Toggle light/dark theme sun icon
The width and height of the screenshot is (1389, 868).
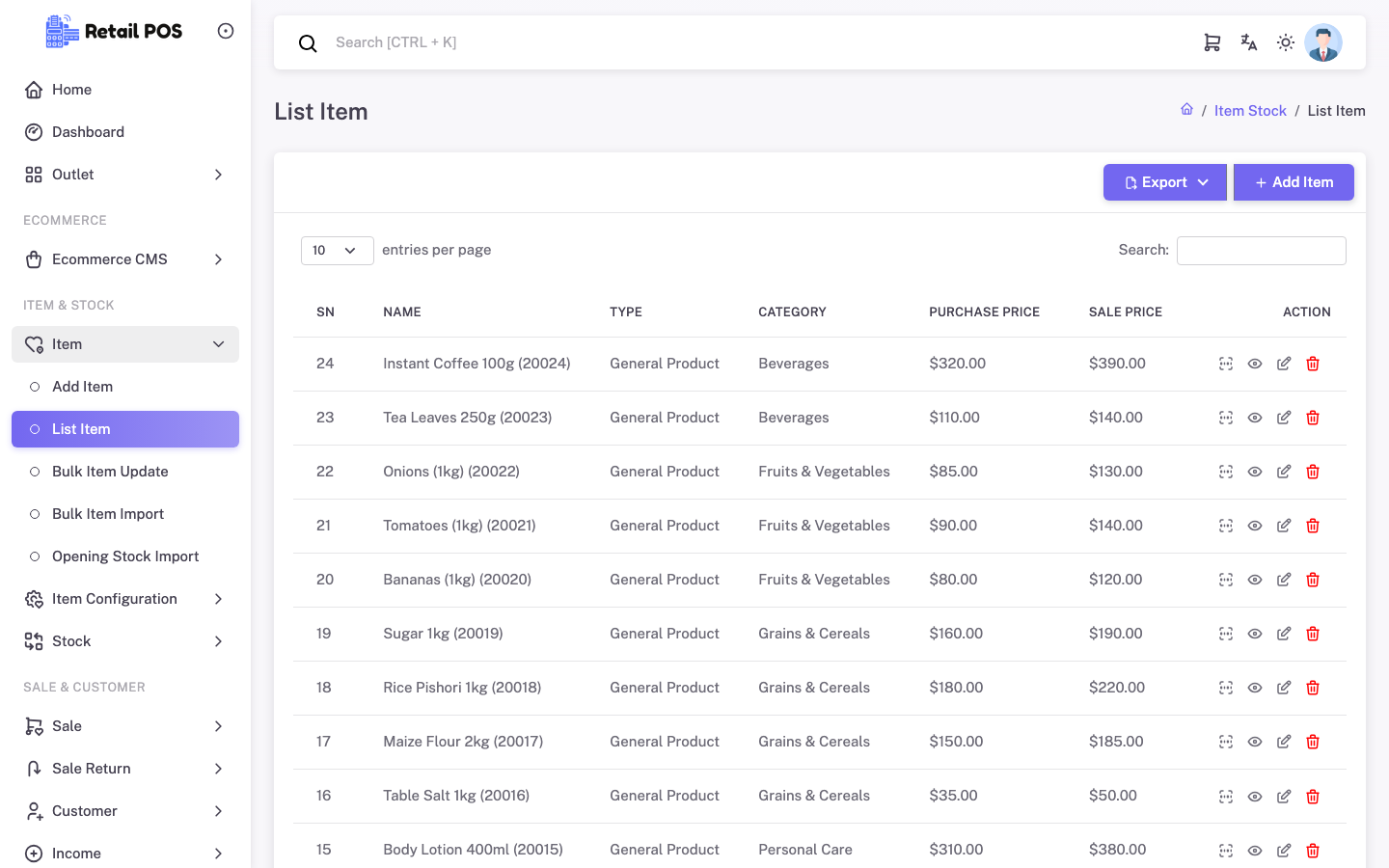[1286, 42]
